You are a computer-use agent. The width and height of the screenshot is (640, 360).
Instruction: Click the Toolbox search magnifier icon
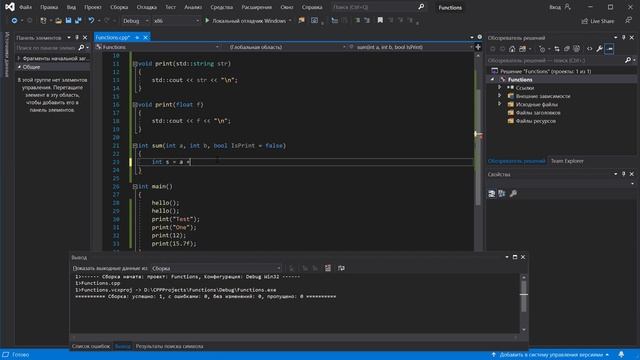[81, 48]
